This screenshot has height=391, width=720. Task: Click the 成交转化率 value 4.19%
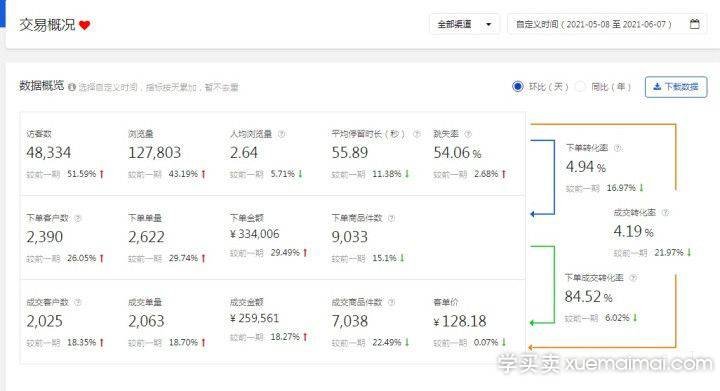coord(634,231)
